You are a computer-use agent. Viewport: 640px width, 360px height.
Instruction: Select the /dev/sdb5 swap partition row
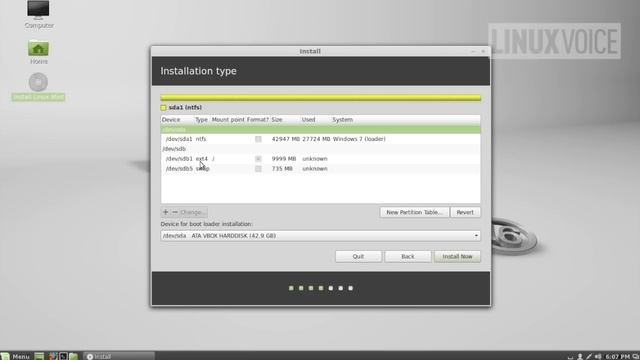click(x=320, y=169)
